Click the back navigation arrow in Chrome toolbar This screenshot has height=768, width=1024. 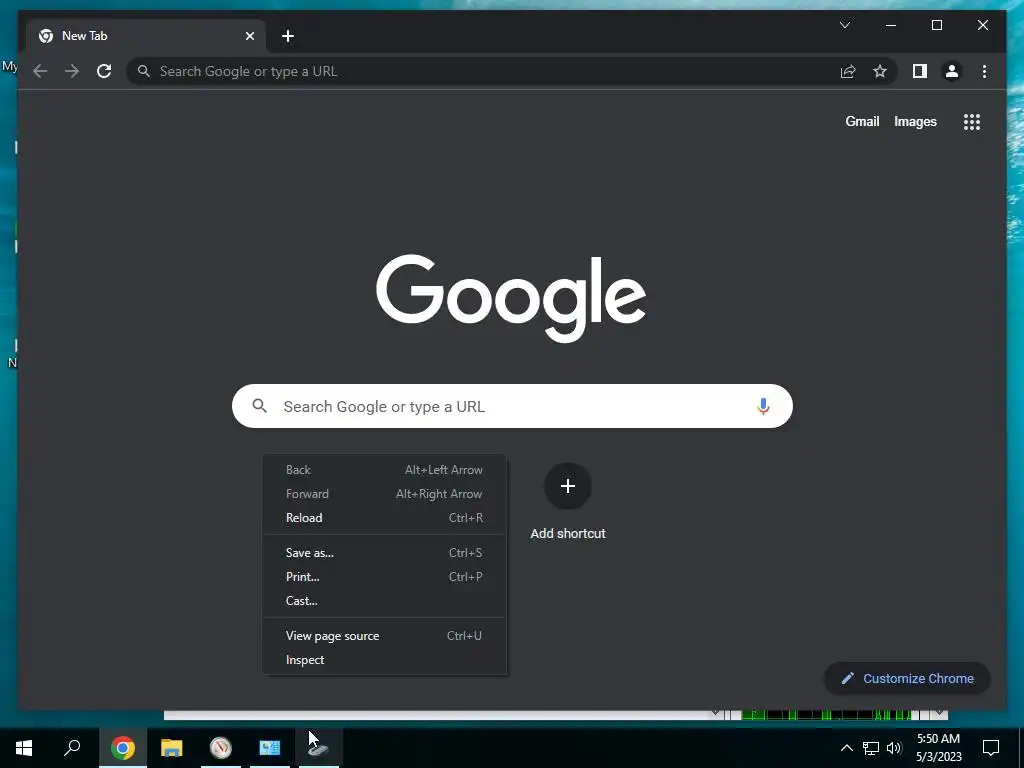[40, 71]
